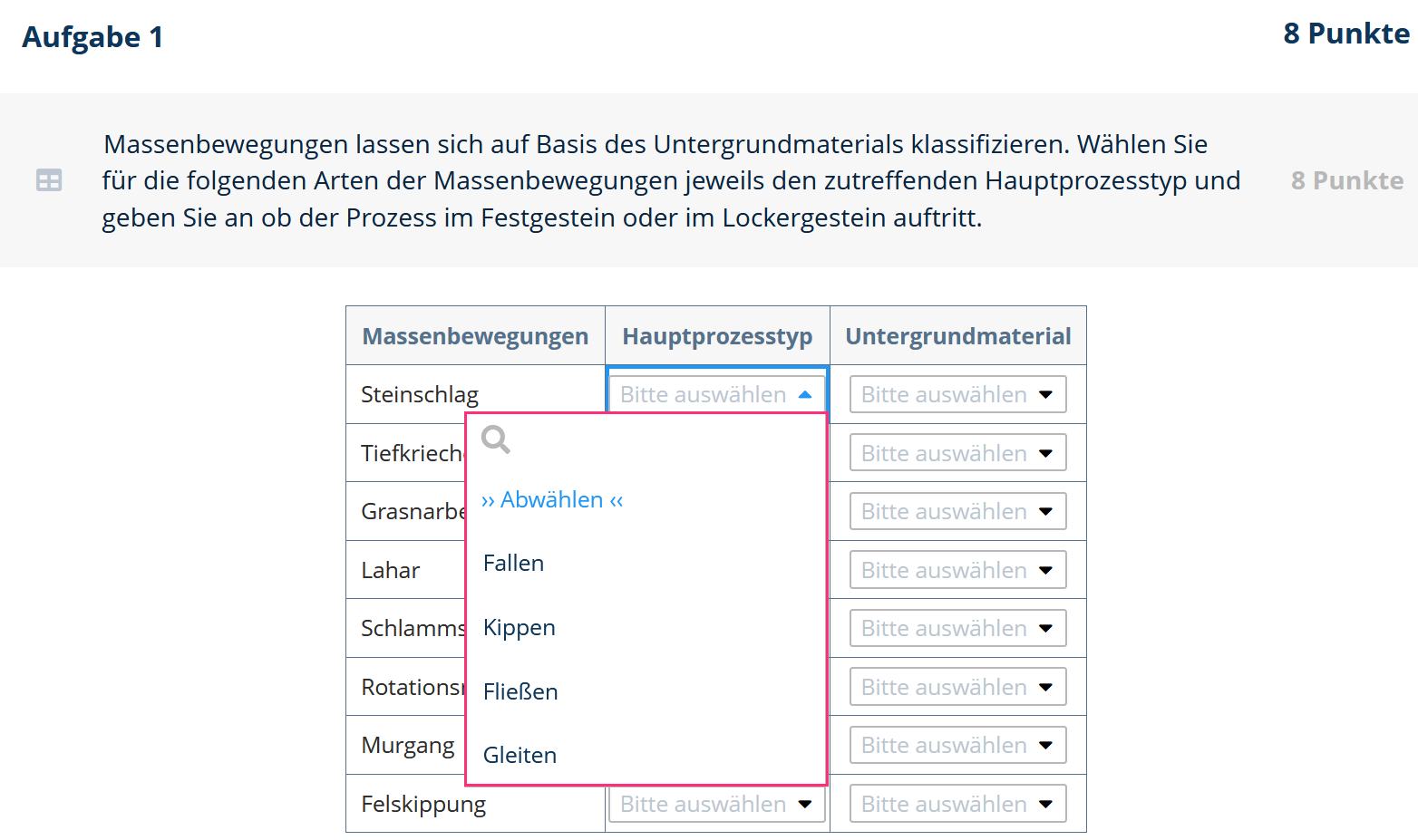Open Untergrundmaterial dropdown for Murgang
The image size is (1418, 840).
[x=957, y=745]
